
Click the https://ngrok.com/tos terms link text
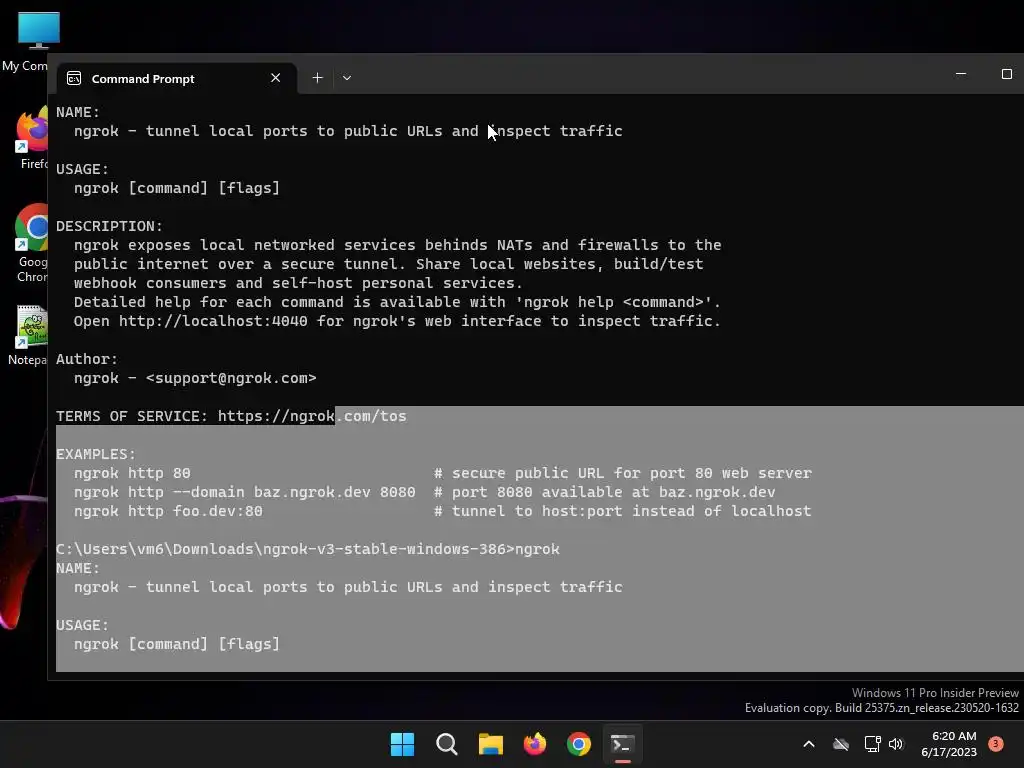click(312, 416)
